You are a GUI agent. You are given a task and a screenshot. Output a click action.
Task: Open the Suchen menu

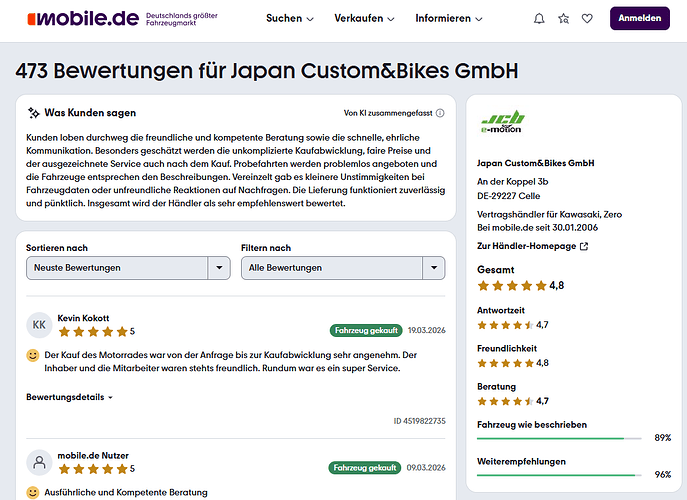point(290,19)
